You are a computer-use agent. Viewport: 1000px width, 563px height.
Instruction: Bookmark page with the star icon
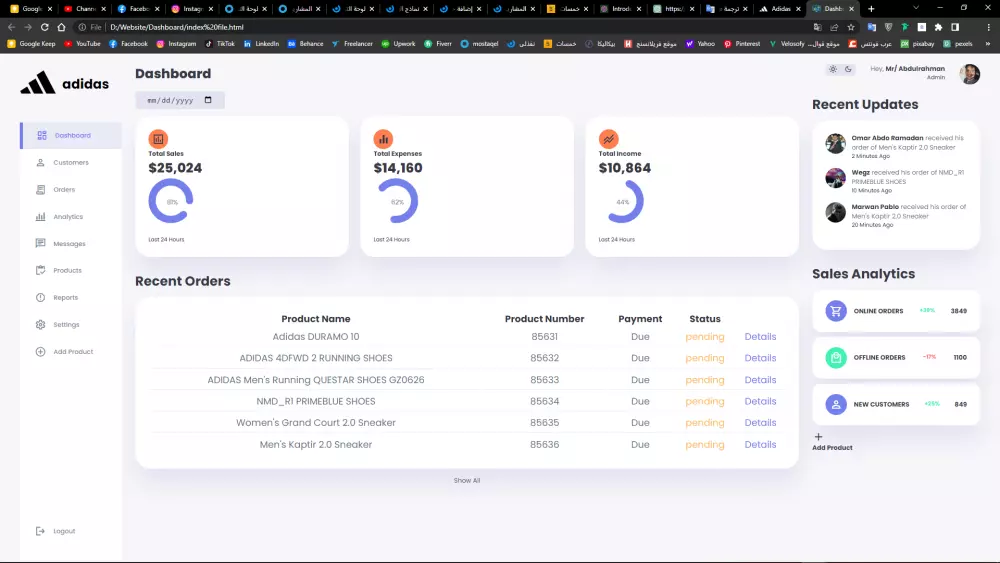pos(851,27)
